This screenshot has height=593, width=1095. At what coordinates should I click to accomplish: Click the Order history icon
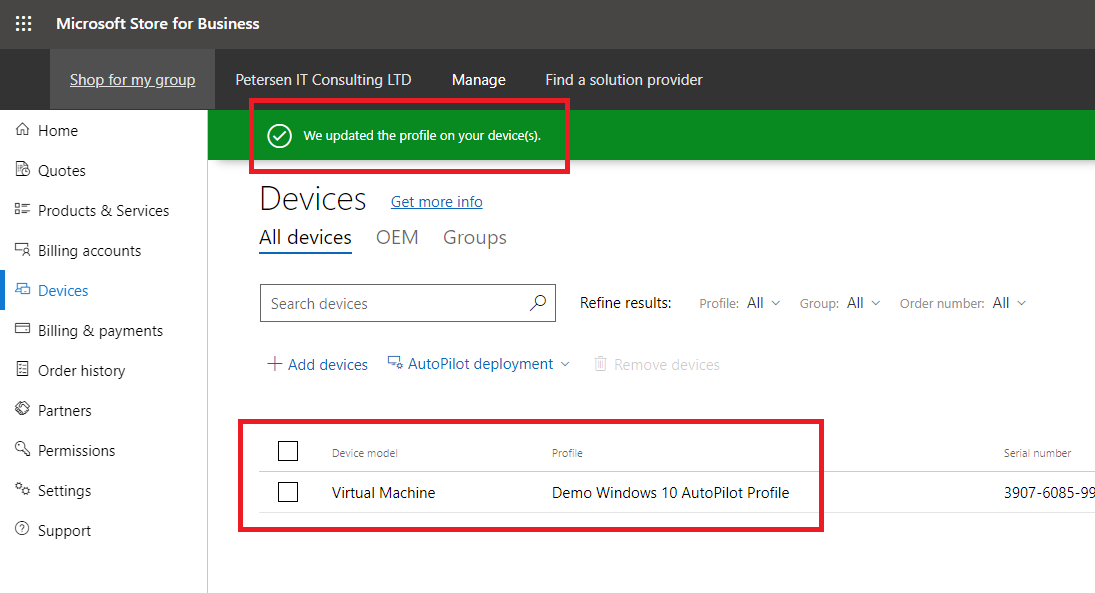point(22,369)
